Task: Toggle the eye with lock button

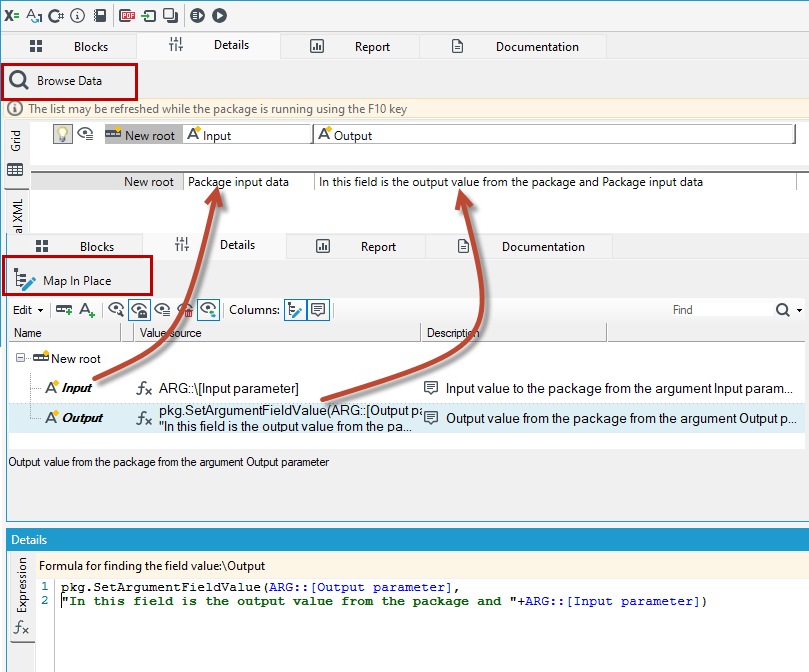Action: (140, 310)
